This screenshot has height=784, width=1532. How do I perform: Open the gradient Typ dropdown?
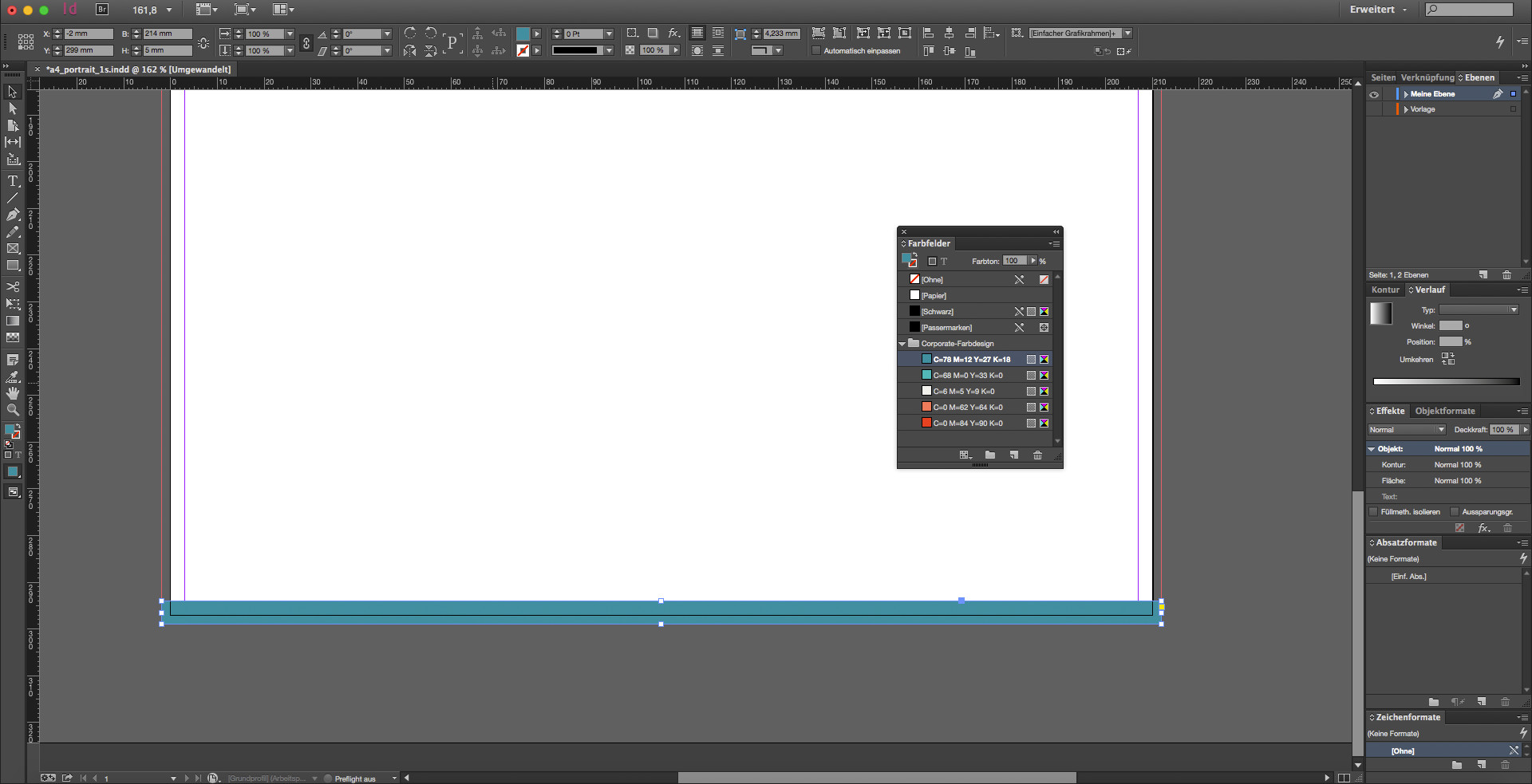(1479, 310)
